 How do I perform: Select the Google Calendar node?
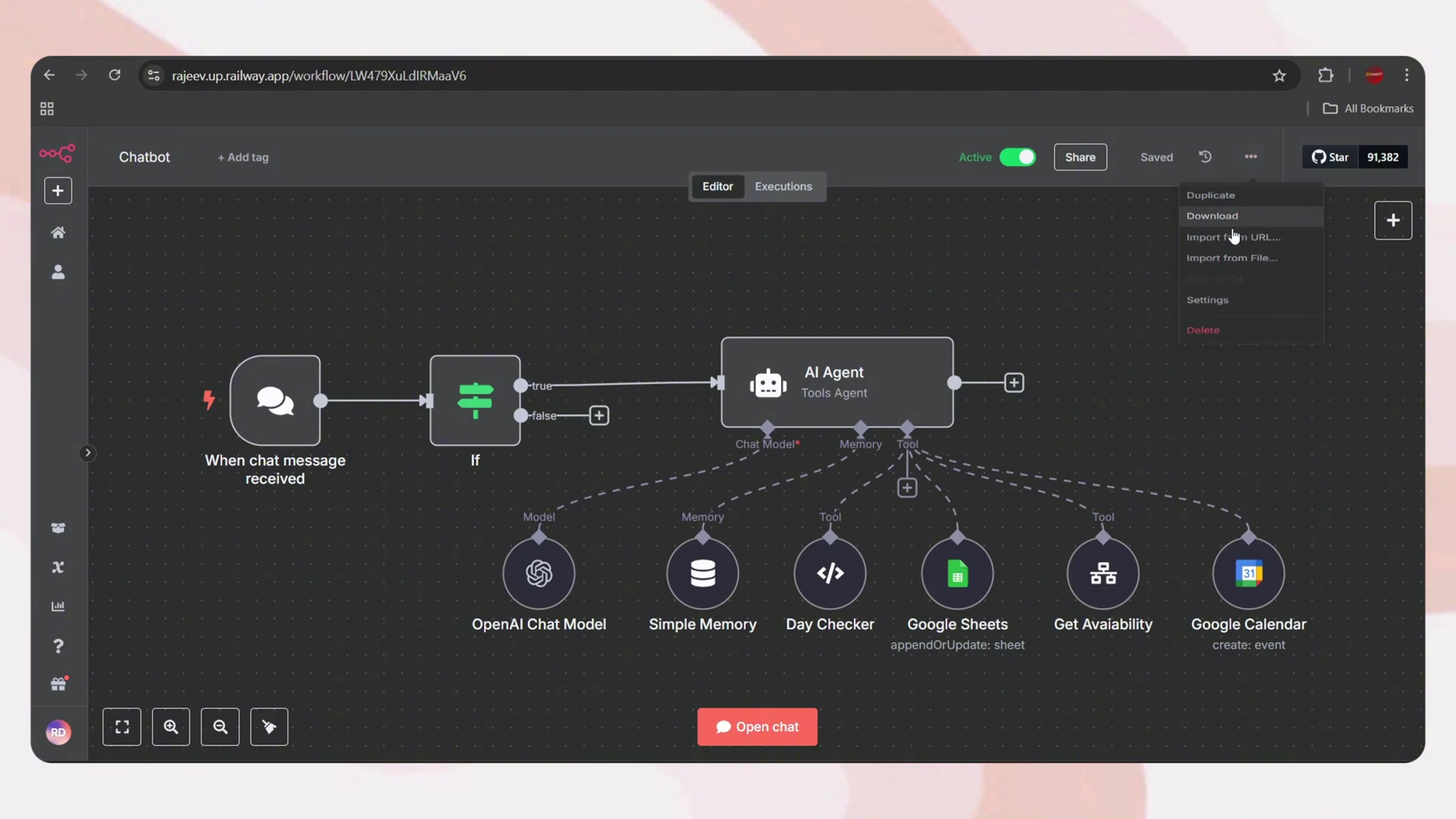click(x=1248, y=573)
